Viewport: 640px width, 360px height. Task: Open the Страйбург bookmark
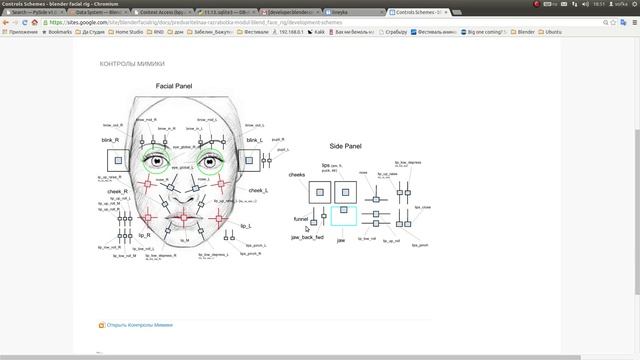coord(393,32)
